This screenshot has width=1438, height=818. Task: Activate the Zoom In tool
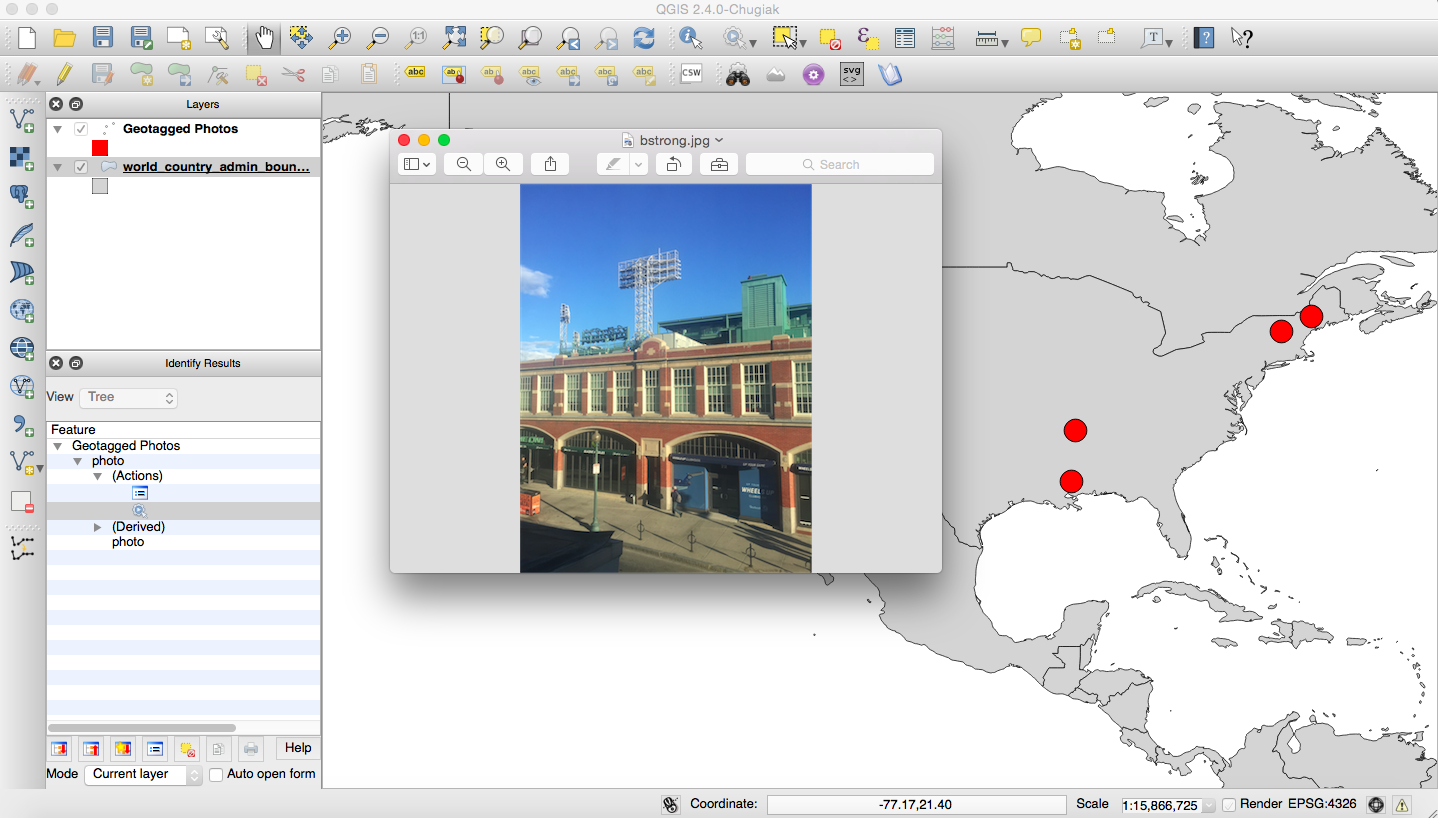click(x=340, y=37)
